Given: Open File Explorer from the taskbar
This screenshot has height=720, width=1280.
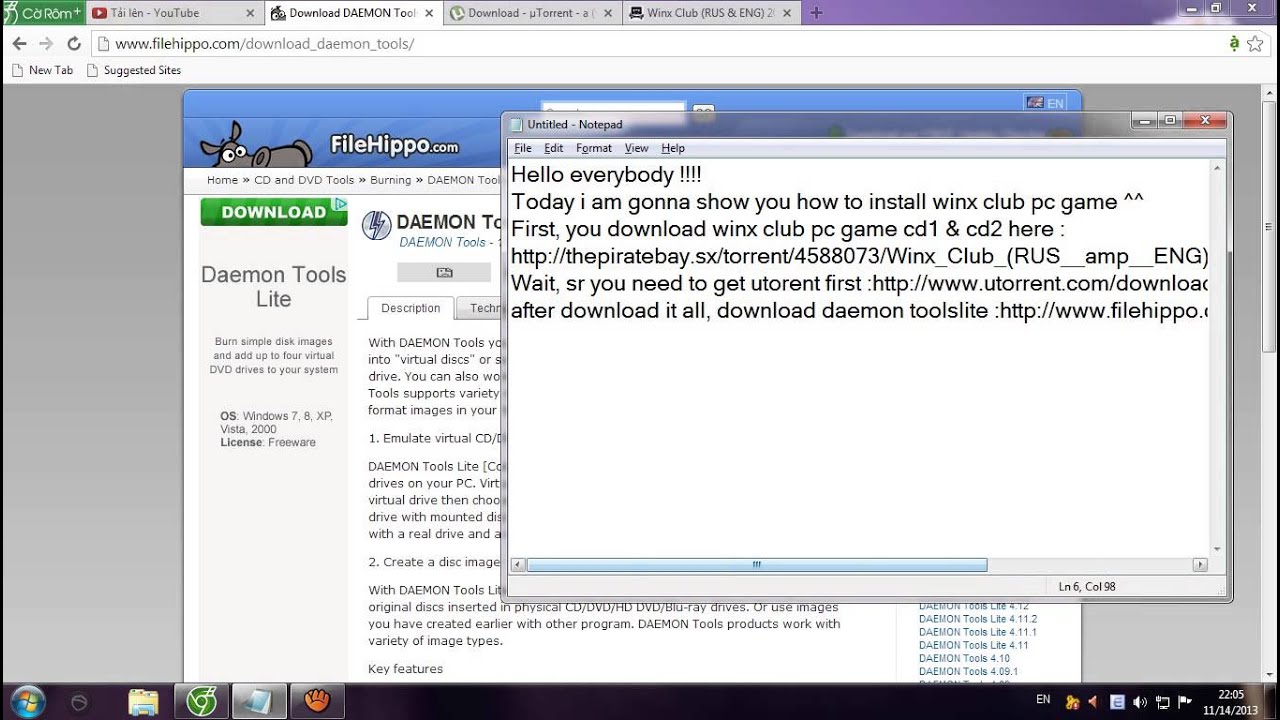Looking at the screenshot, I should click(143, 701).
